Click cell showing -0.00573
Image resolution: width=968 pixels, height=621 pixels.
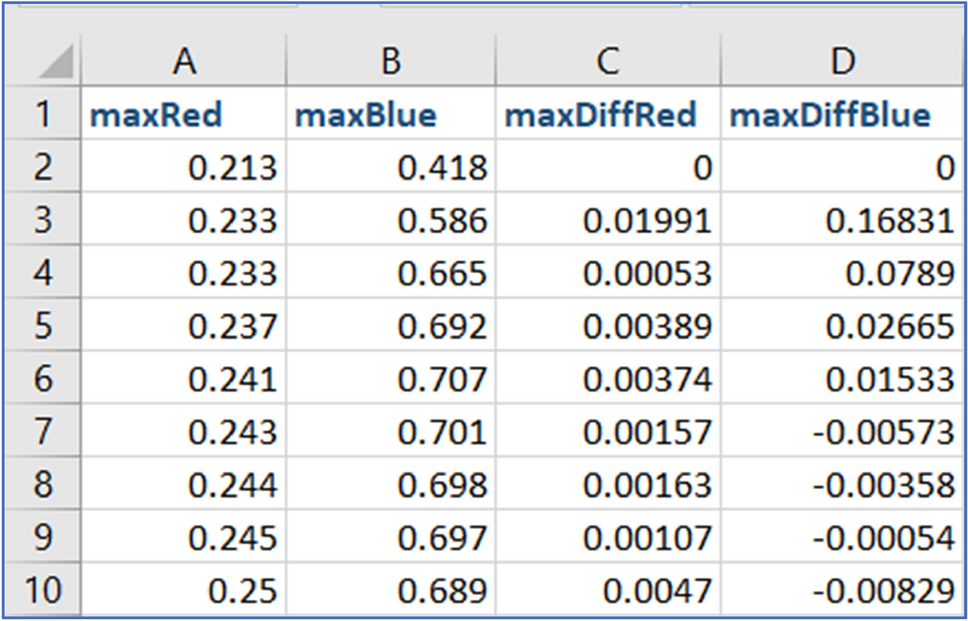[x=843, y=432]
